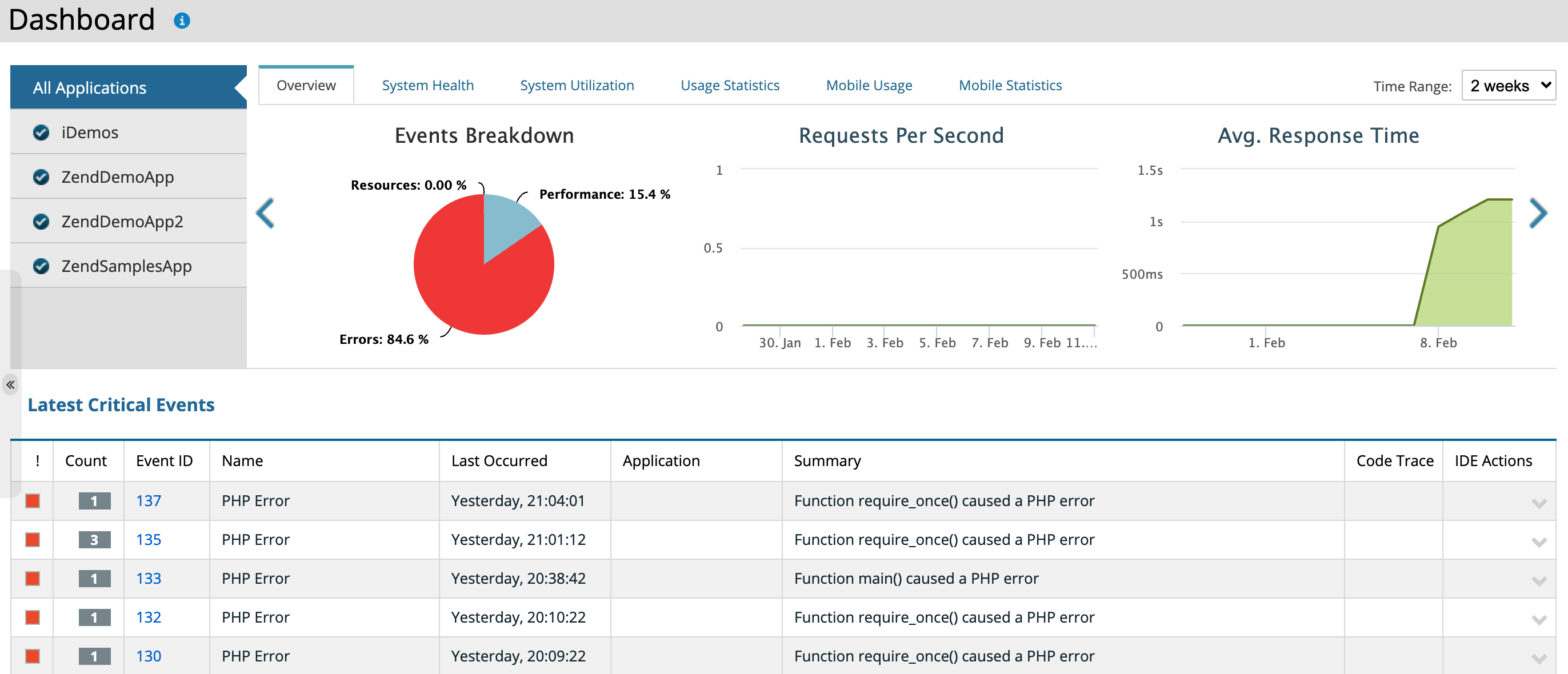Sort table by Last Occurred column header
The width and height of the screenshot is (1568, 674).
click(x=499, y=460)
